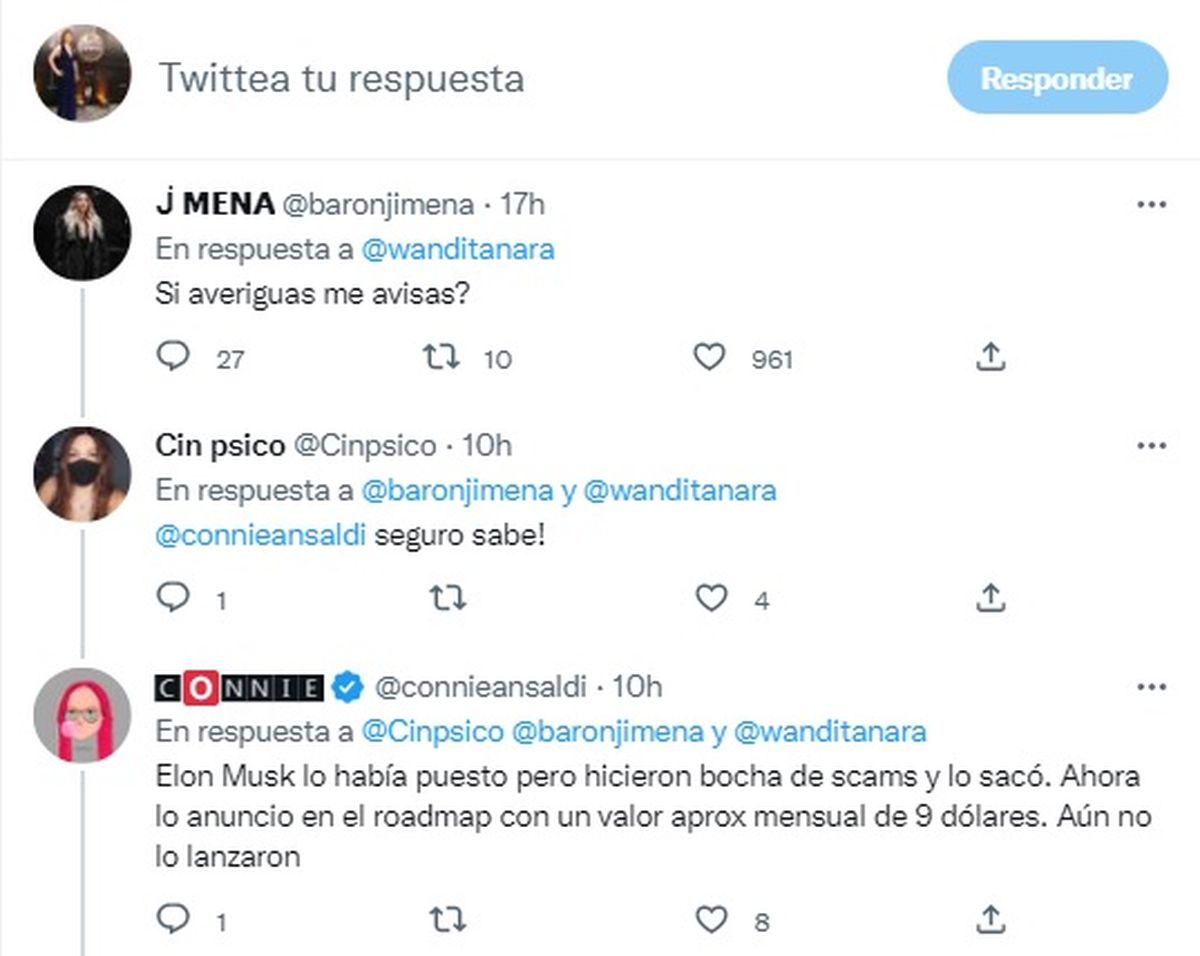This screenshot has width=1200, height=956.
Task: Reply to Cin psico's tweet
Action: tap(174, 598)
